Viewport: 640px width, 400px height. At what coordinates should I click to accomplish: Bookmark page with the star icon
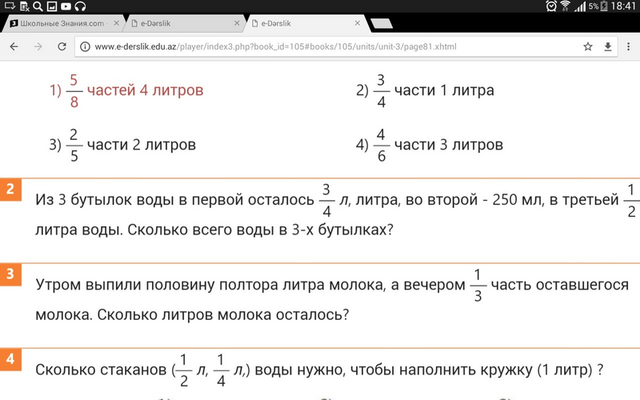click(x=588, y=47)
